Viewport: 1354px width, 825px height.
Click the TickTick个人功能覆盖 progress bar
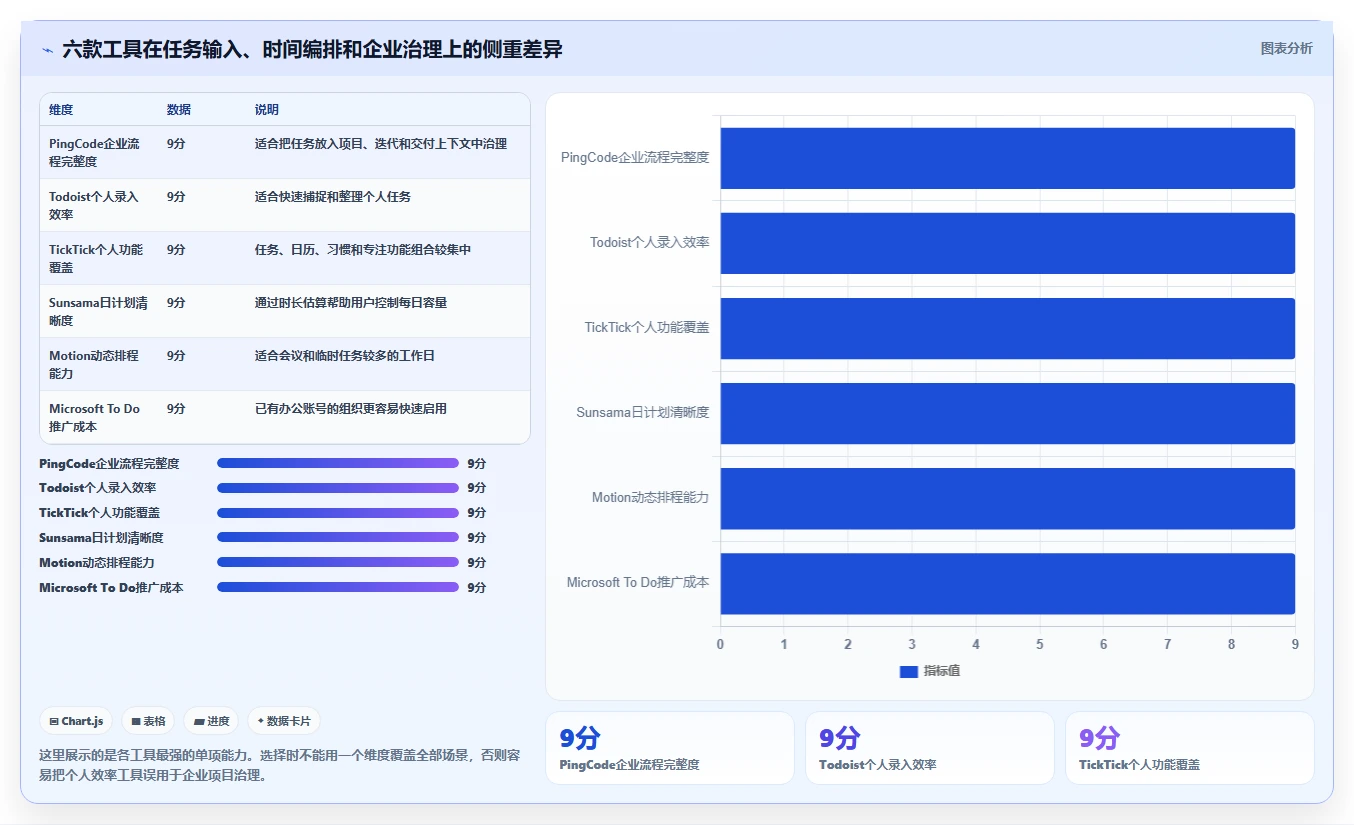337,513
